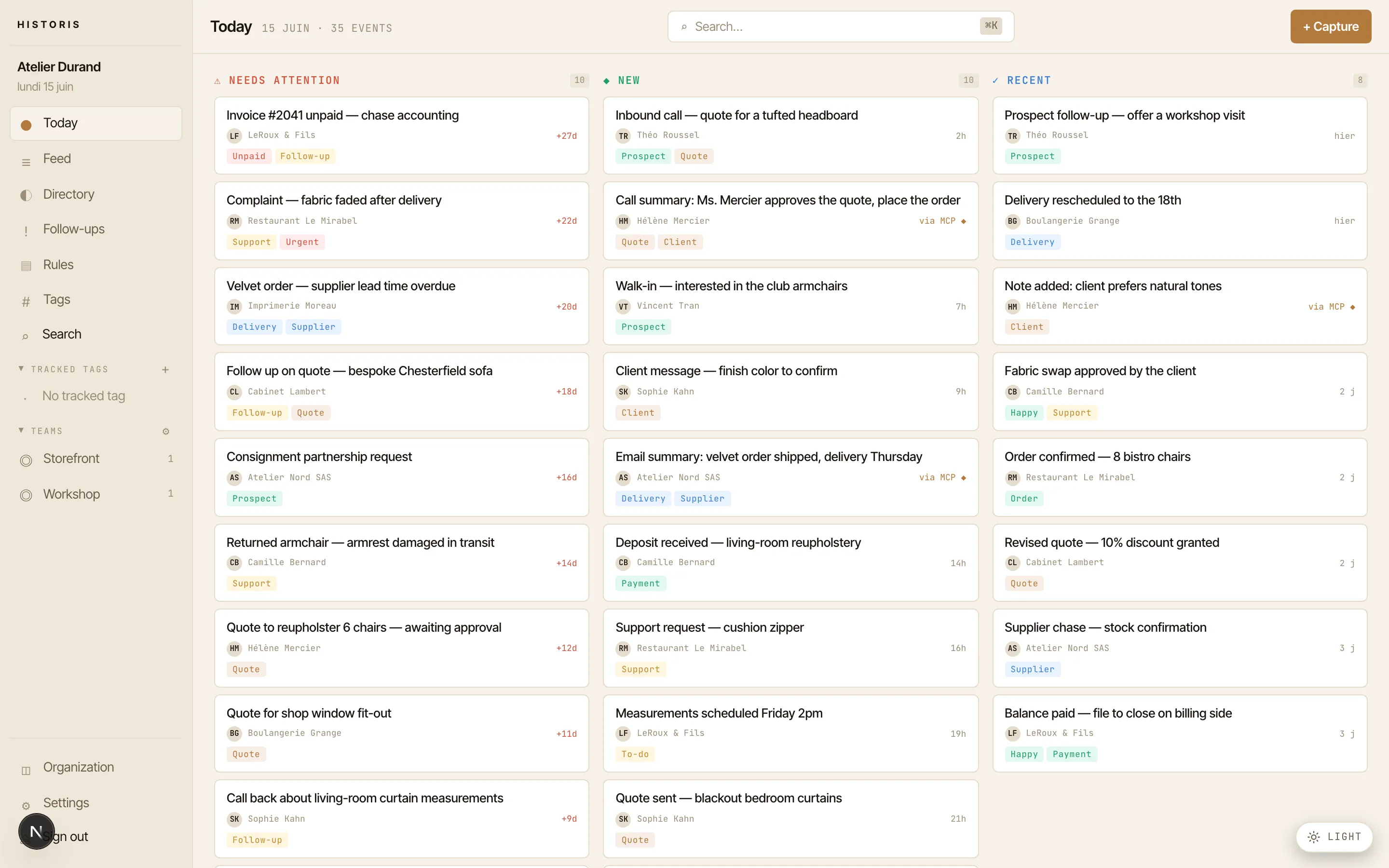Open Invoice #2041 unpaid card
This screenshot has height=868, width=1389.
(x=401, y=136)
